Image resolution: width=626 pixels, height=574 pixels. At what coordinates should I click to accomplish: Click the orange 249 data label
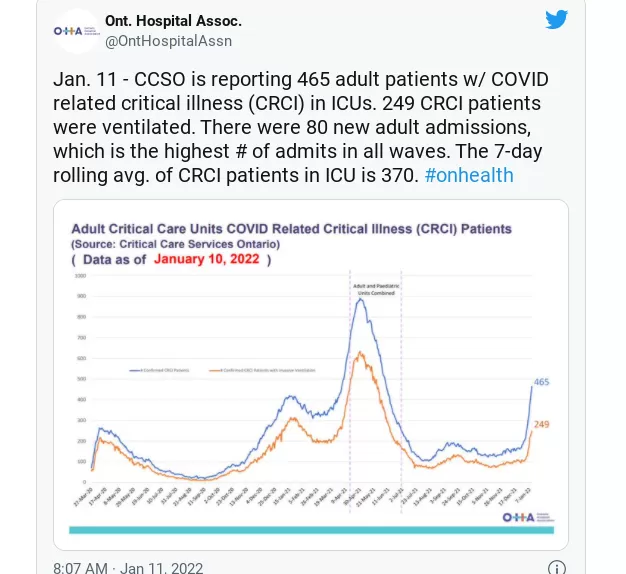click(x=541, y=424)
